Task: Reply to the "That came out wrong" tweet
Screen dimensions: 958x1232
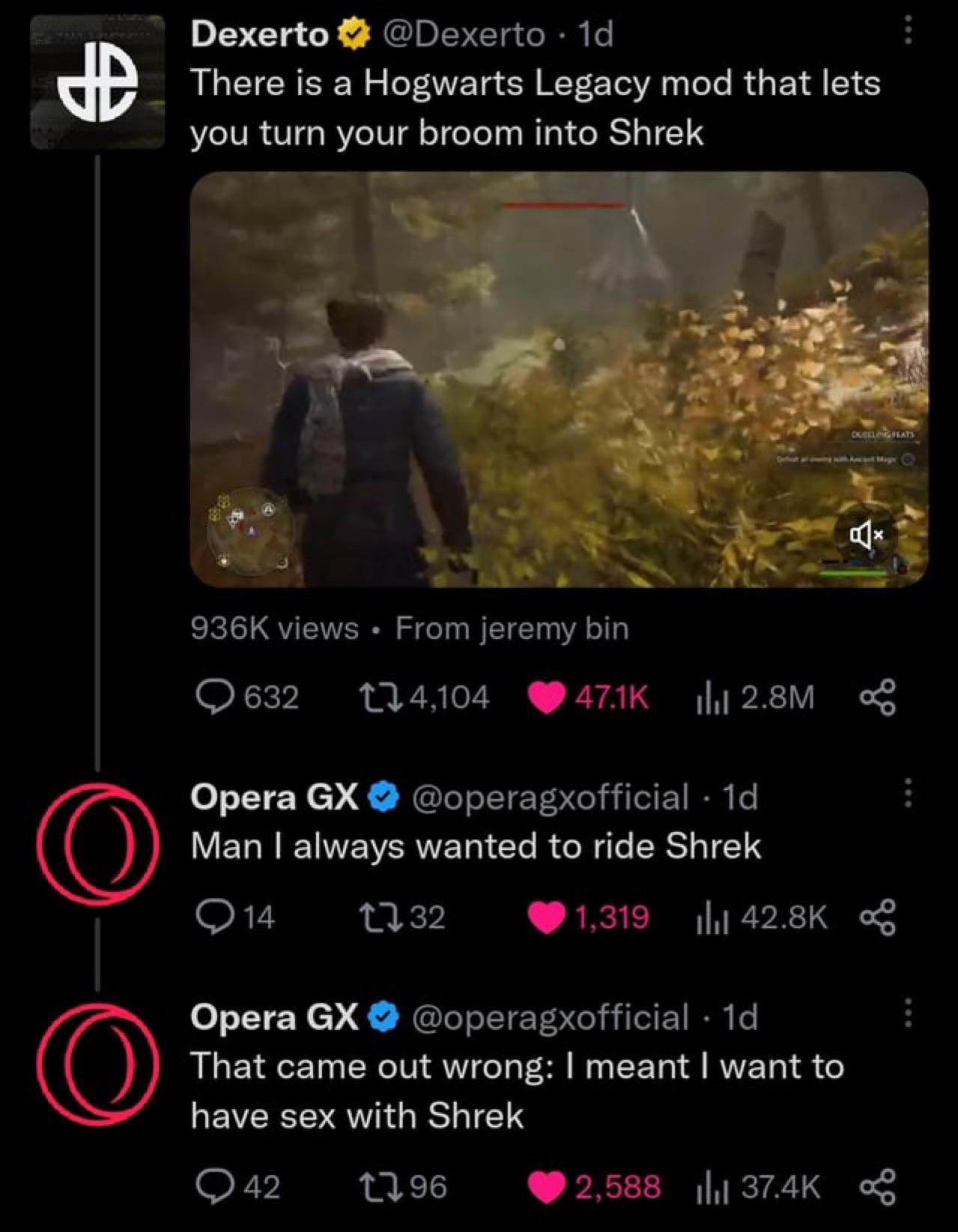Action: [212, 1186]
